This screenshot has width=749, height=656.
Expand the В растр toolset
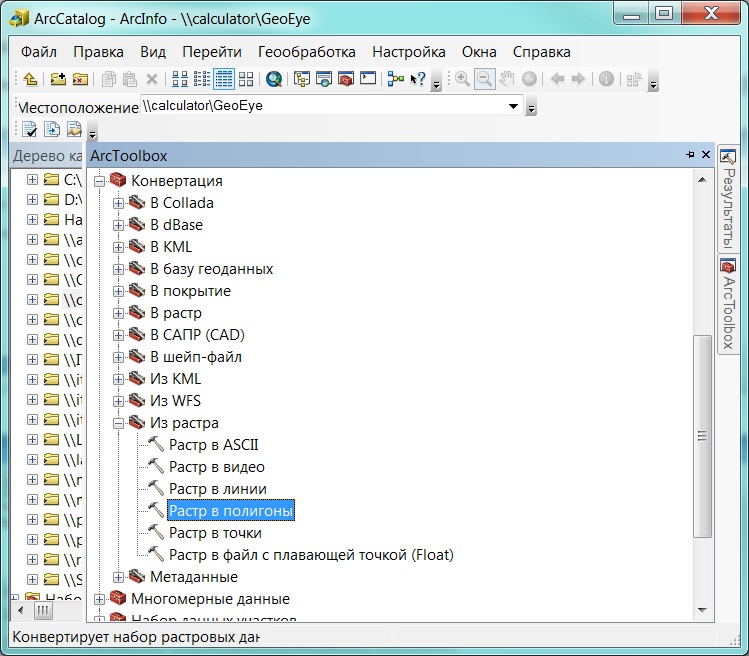pos(118,313)
